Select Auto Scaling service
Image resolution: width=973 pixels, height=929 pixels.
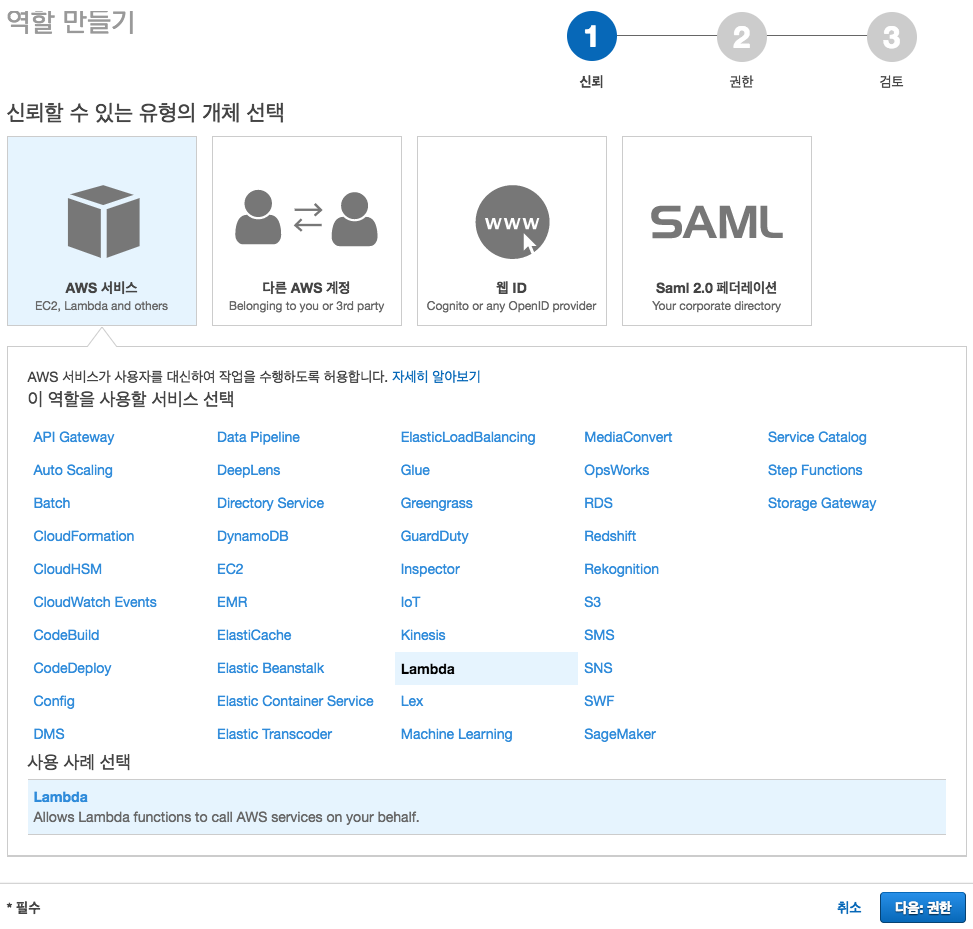(73, 470)
